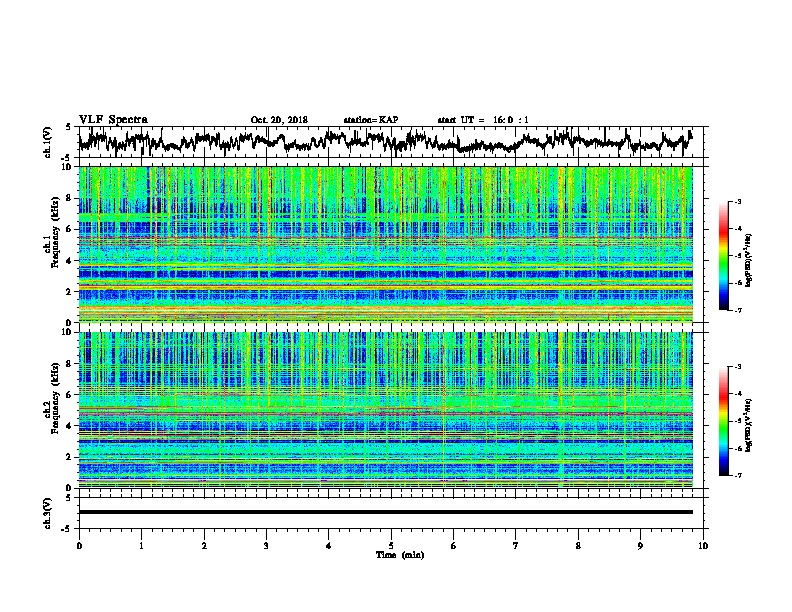Click the ch.2 color scale bar

723,421
